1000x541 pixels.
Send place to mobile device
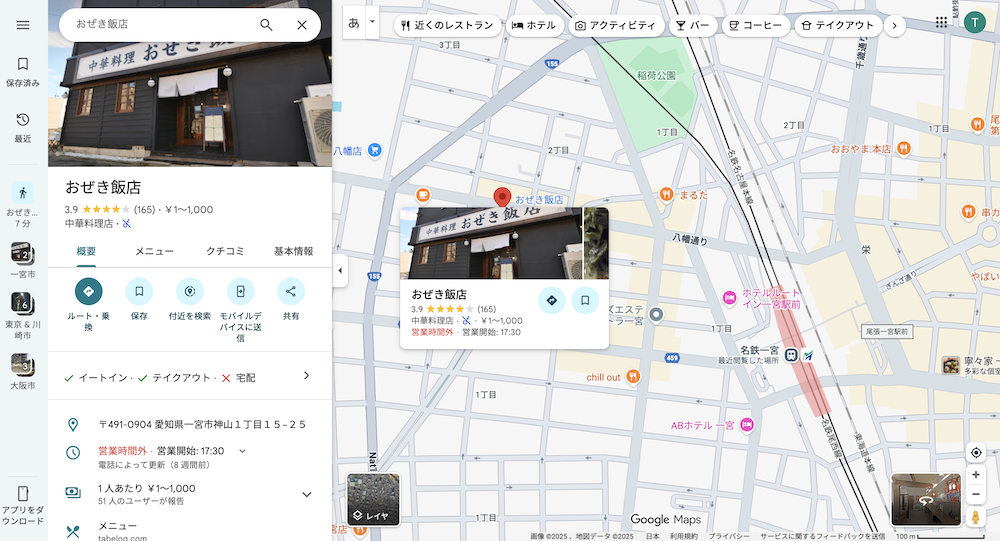pos(240,291)
